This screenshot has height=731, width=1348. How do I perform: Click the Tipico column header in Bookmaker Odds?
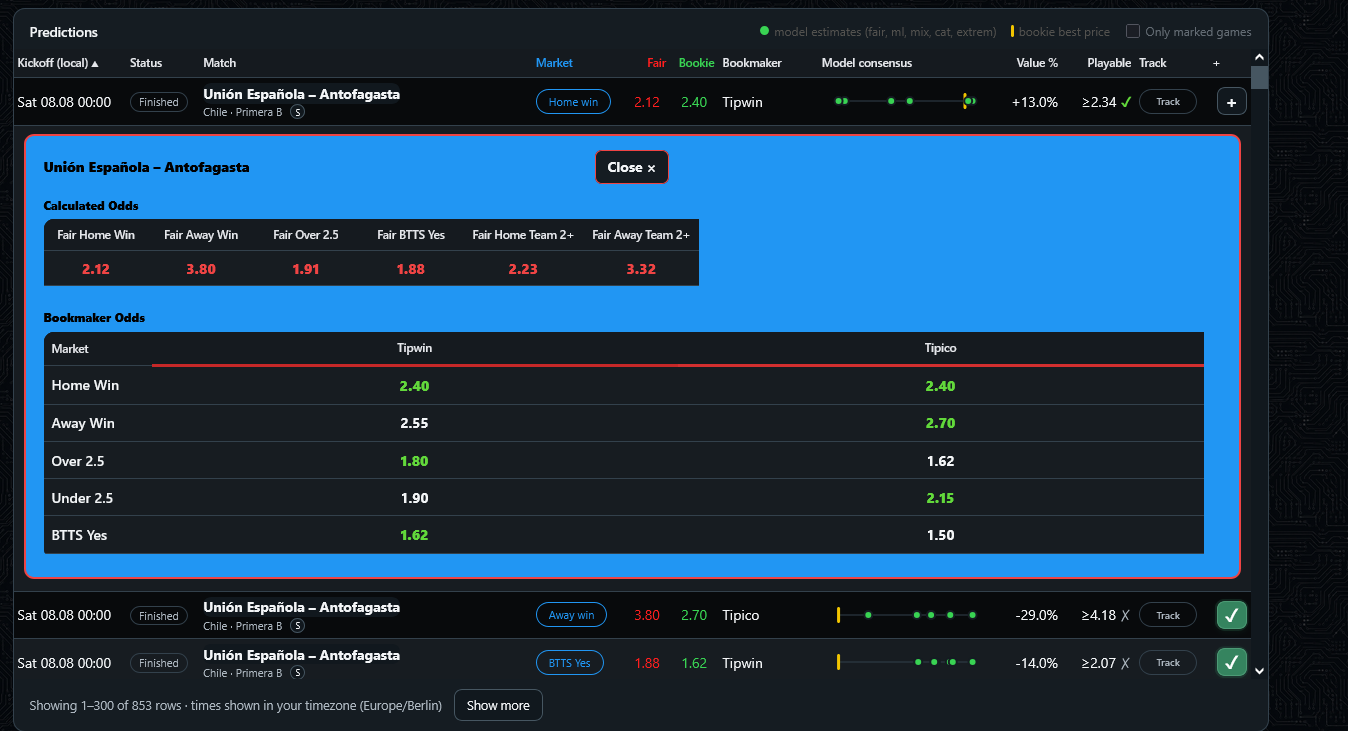(941, 348)
